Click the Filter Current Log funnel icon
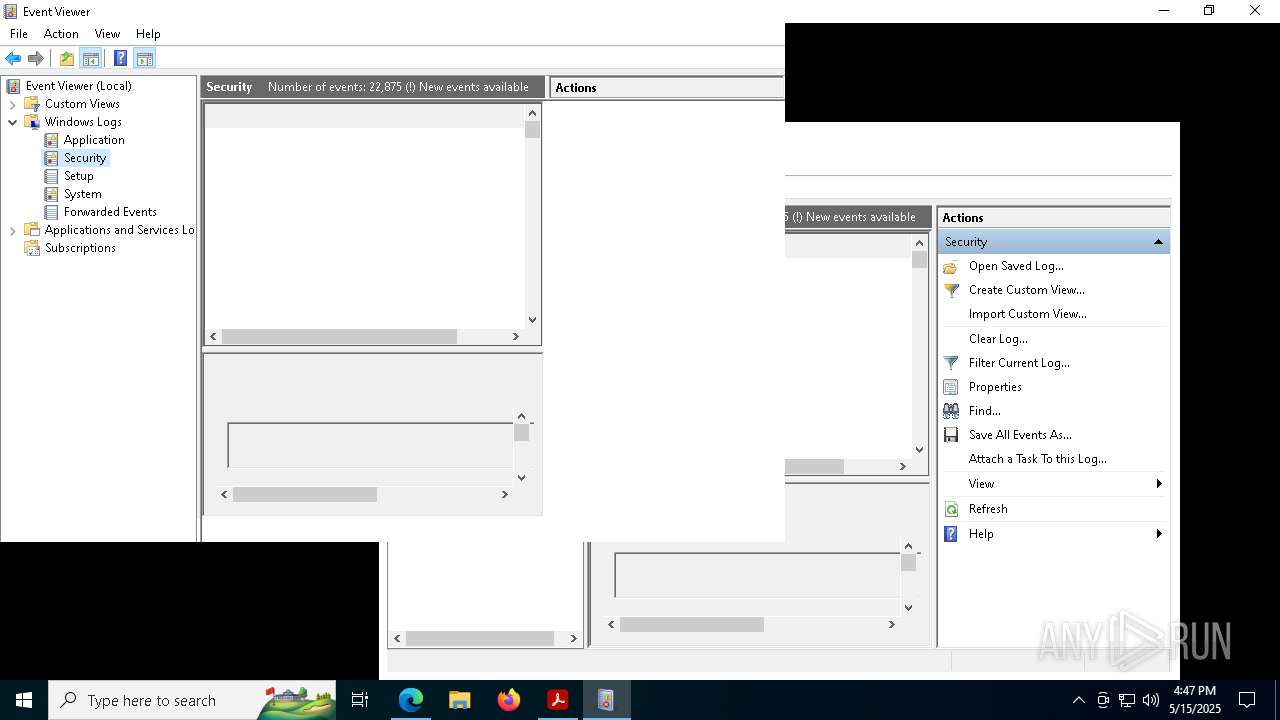1280x720 pixels. [x=951, y=363]
